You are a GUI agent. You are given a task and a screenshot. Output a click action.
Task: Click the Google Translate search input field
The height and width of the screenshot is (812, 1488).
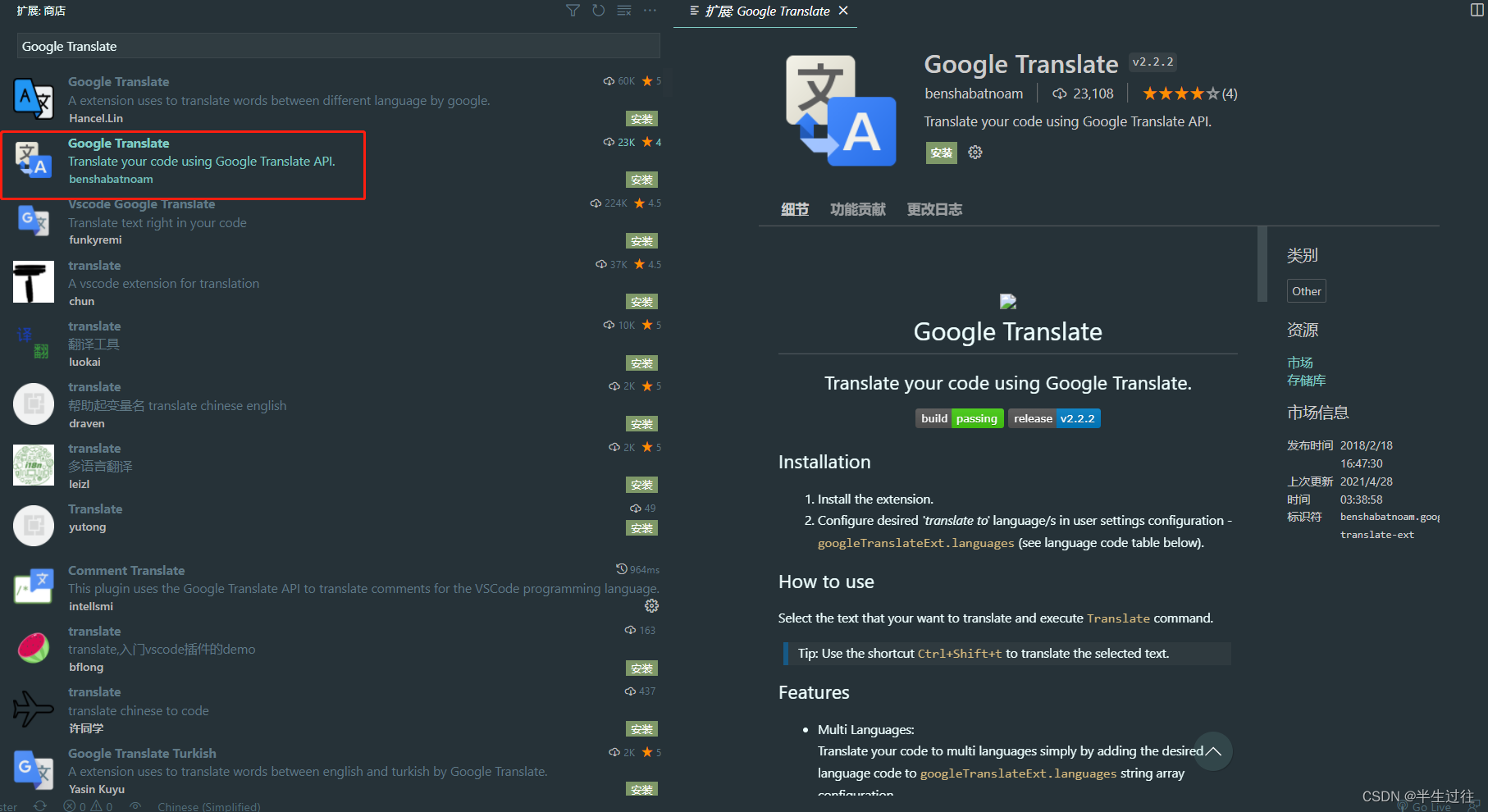pyautogui.click(x=338, y=46)
